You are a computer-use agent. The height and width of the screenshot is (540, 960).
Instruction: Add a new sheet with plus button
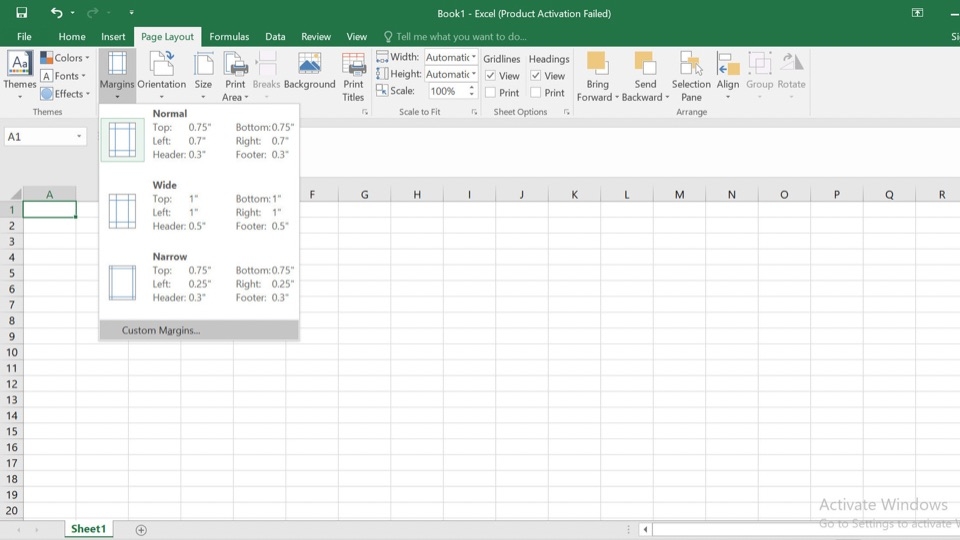pyautogui.click(x=141, y=530)
